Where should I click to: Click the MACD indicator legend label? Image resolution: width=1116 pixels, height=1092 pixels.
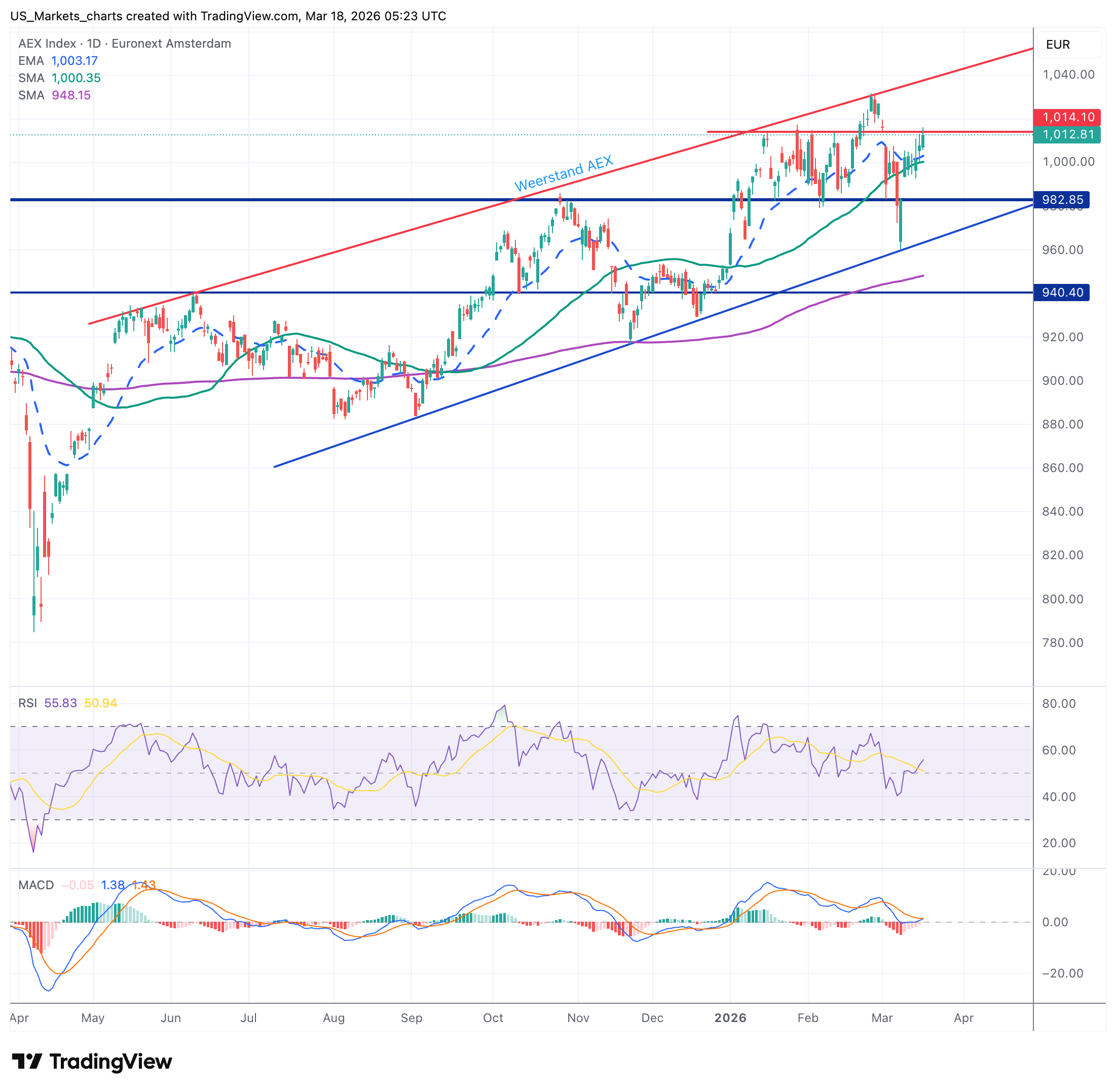[35, 885]
